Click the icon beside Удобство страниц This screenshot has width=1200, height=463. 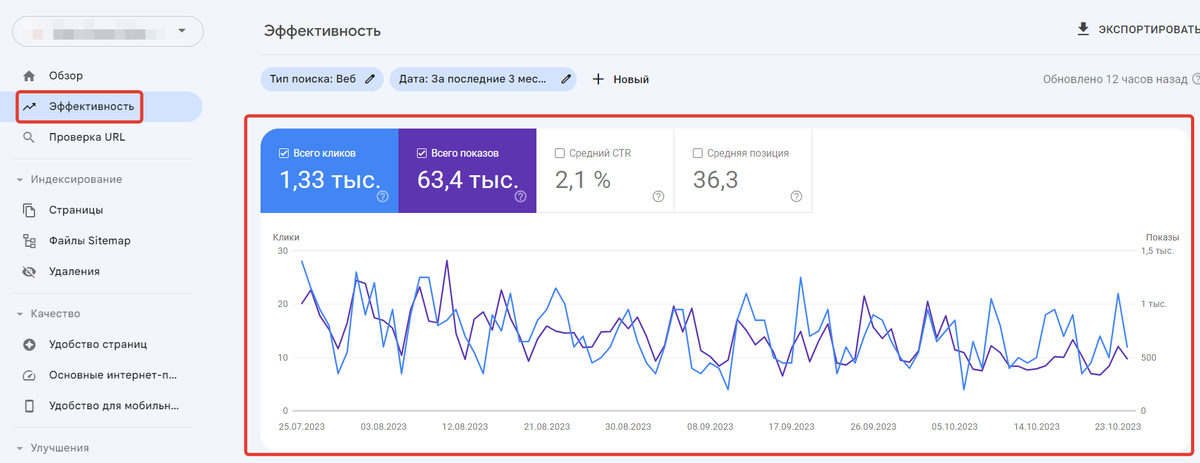(29, 344)
